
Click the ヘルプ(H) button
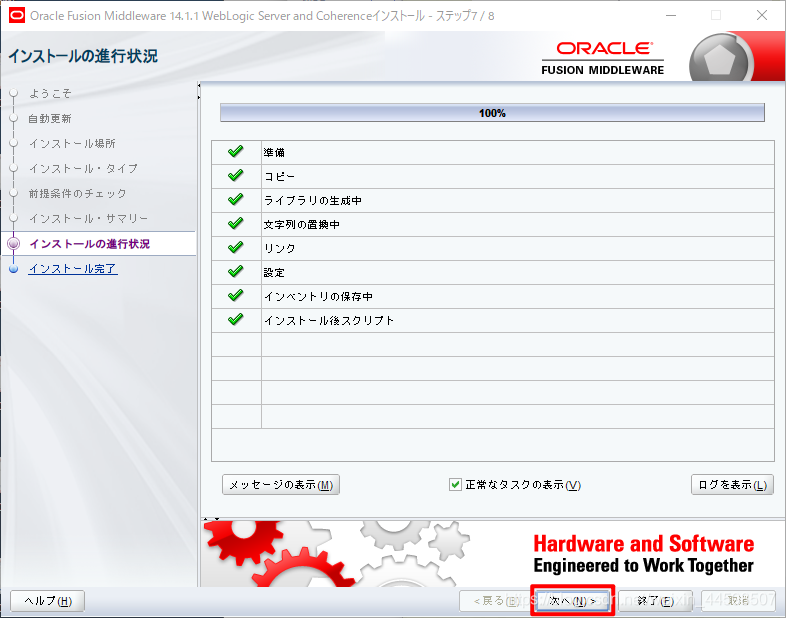(x=48, y=601)
